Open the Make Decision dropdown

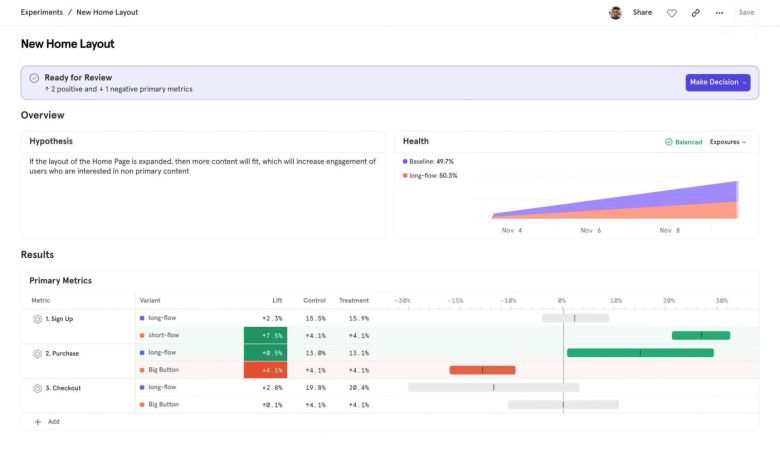(x=717, y=82)
